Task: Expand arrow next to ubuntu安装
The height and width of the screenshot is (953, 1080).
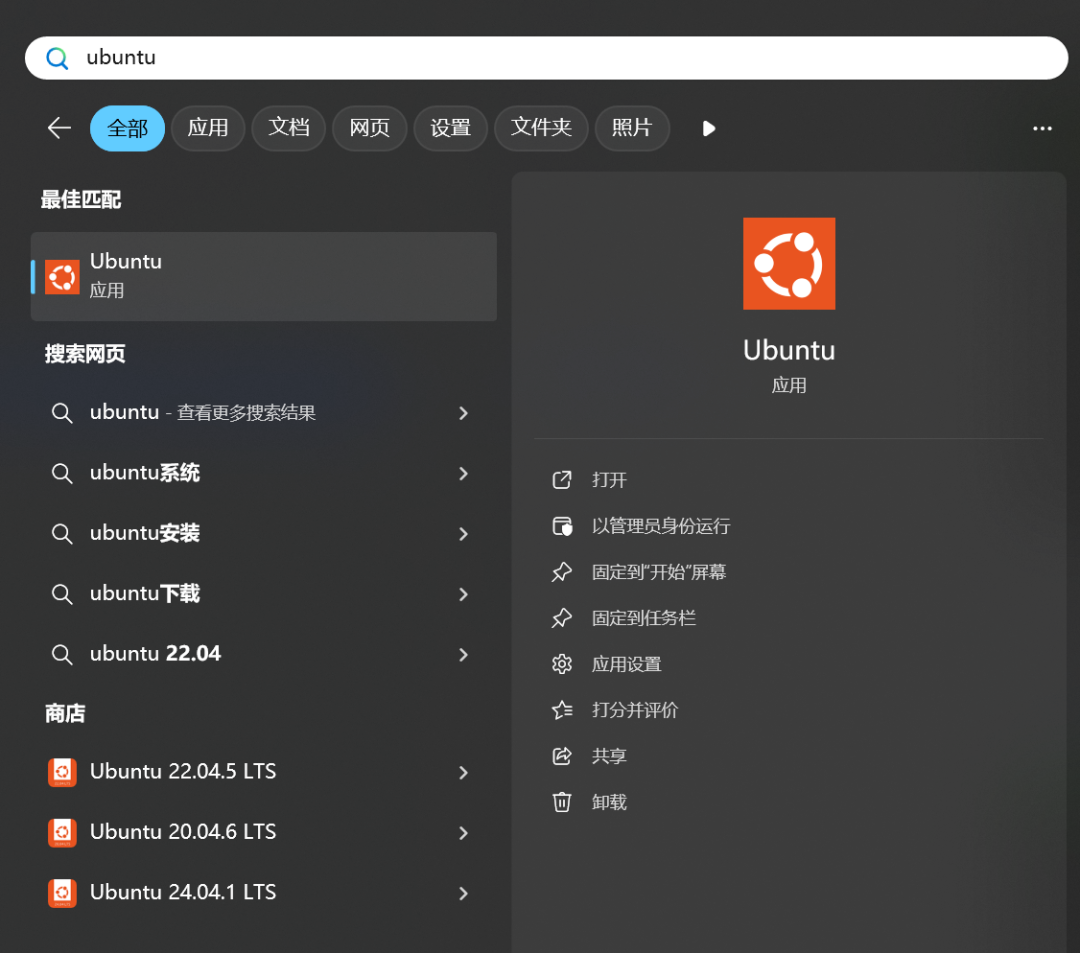Action: click(464, 534)
